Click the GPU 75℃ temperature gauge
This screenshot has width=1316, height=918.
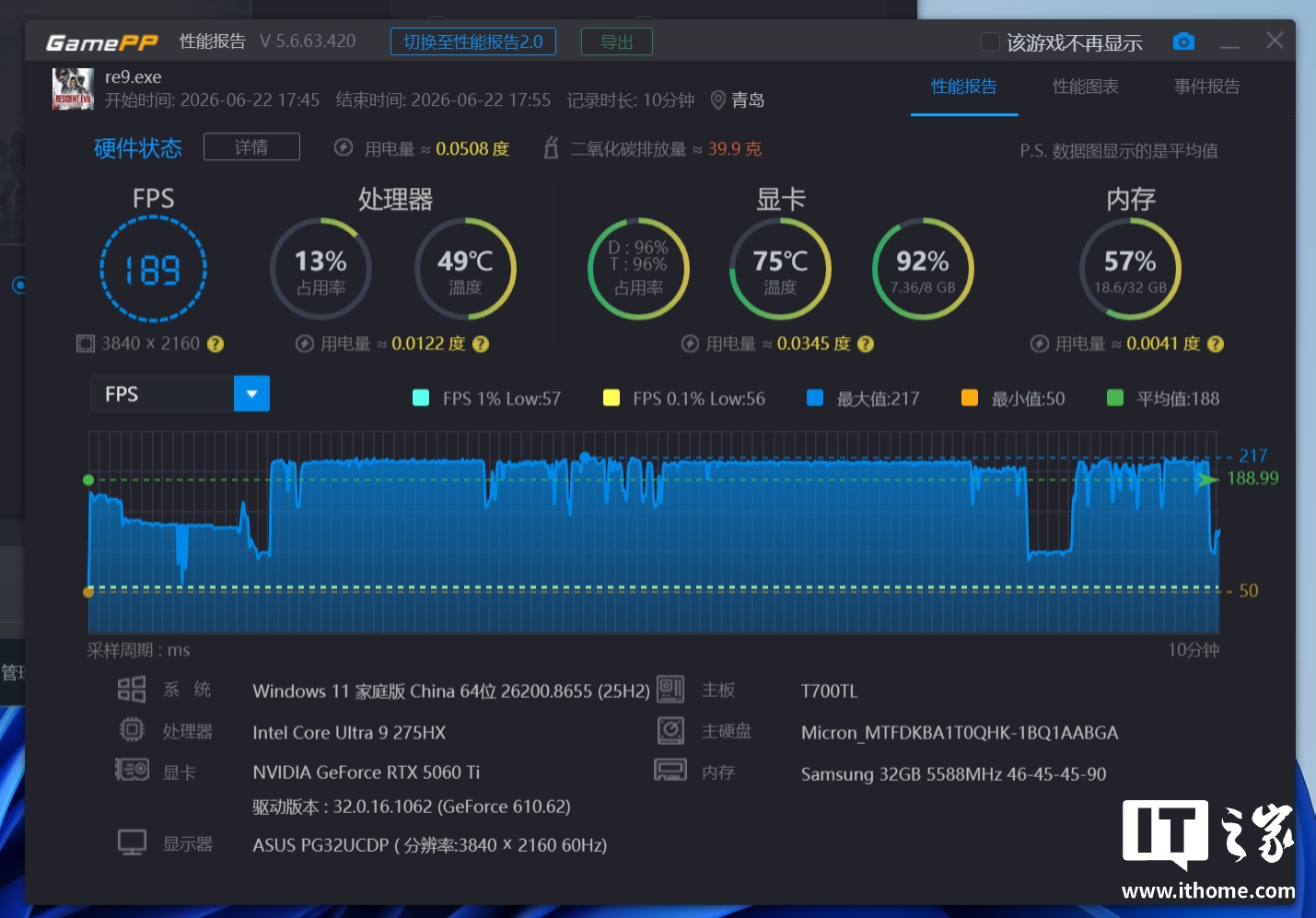(x=780, y=269)
